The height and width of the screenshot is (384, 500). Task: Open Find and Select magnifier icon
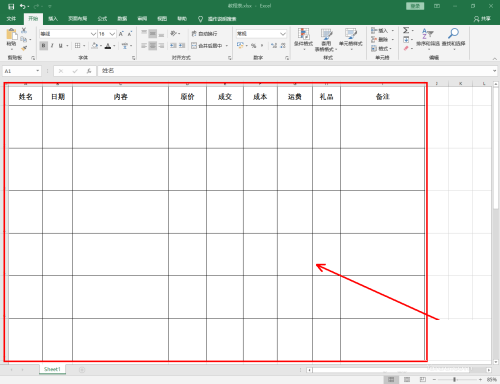click(453, 38)
